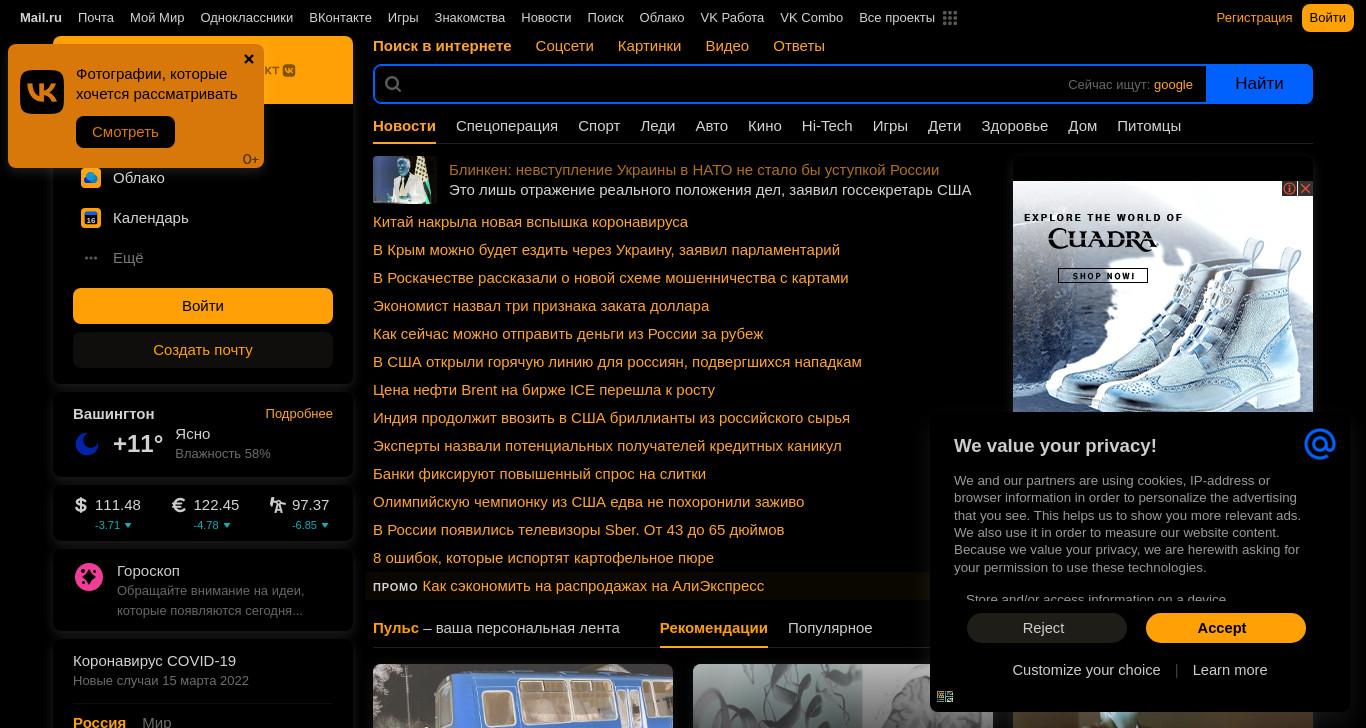Image resolution: width=1366 pixels, height=728 pixels.
Task: Select the Спецоперация news tab
Action: 507,126
